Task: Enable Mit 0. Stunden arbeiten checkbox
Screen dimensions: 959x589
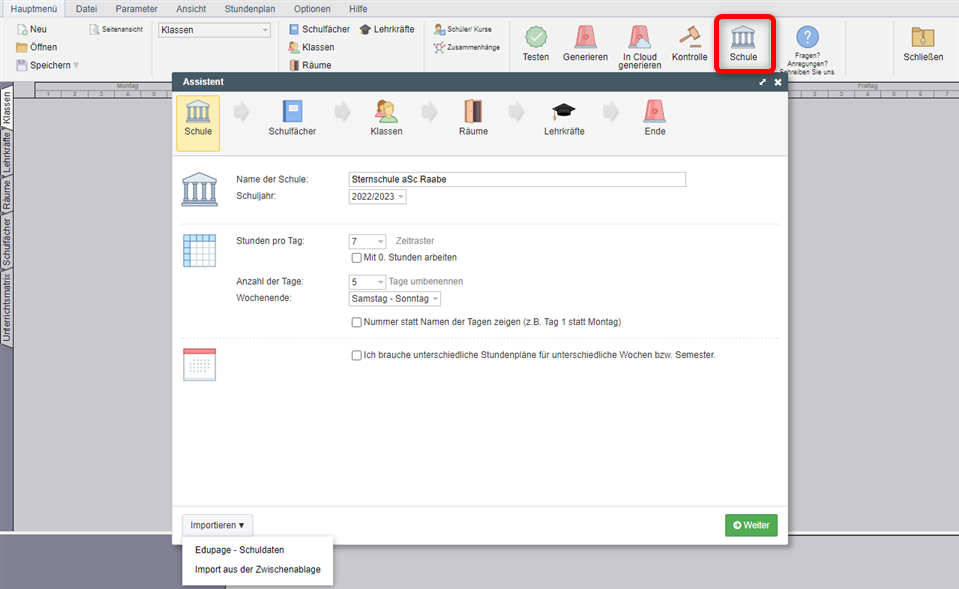Action: [357, 258]
